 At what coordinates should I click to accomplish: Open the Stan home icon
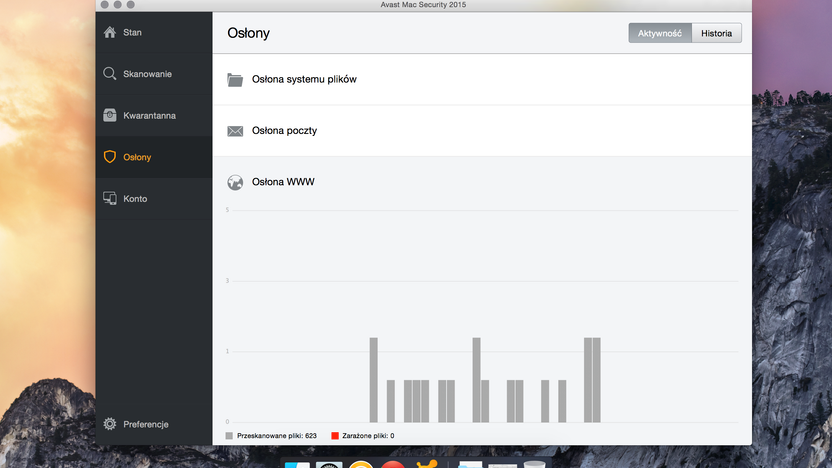click(x=110, y=32)
